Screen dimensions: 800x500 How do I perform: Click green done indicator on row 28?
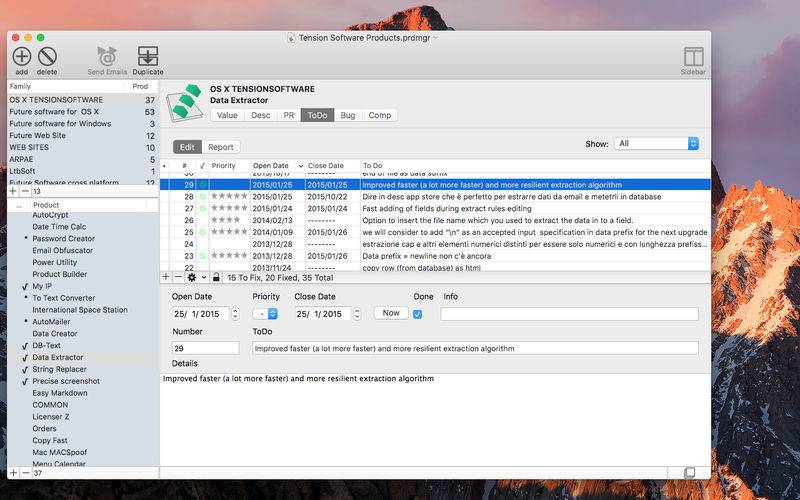tap(203, 196)
